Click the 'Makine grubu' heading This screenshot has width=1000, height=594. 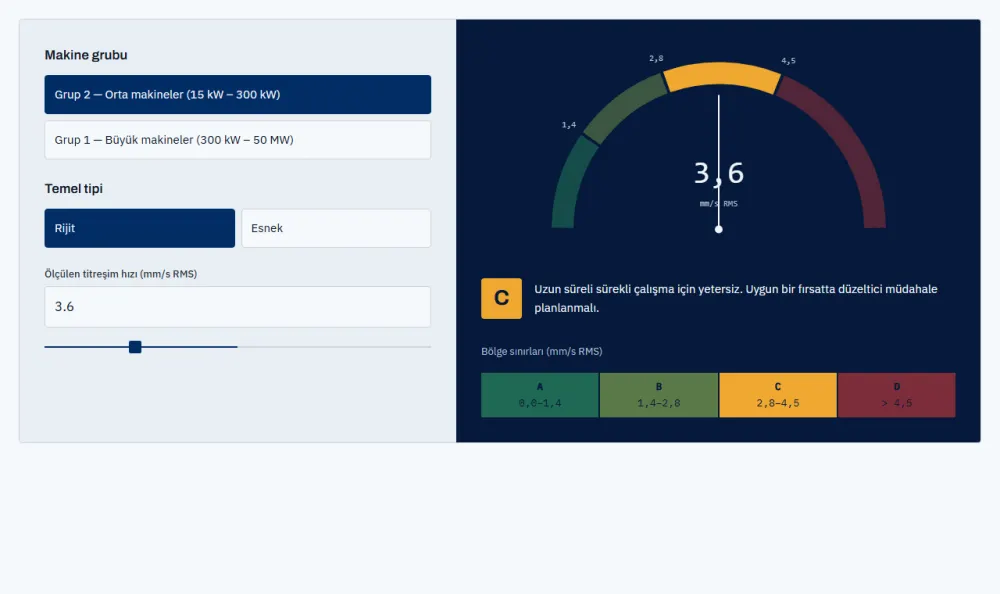coord(86,55)
